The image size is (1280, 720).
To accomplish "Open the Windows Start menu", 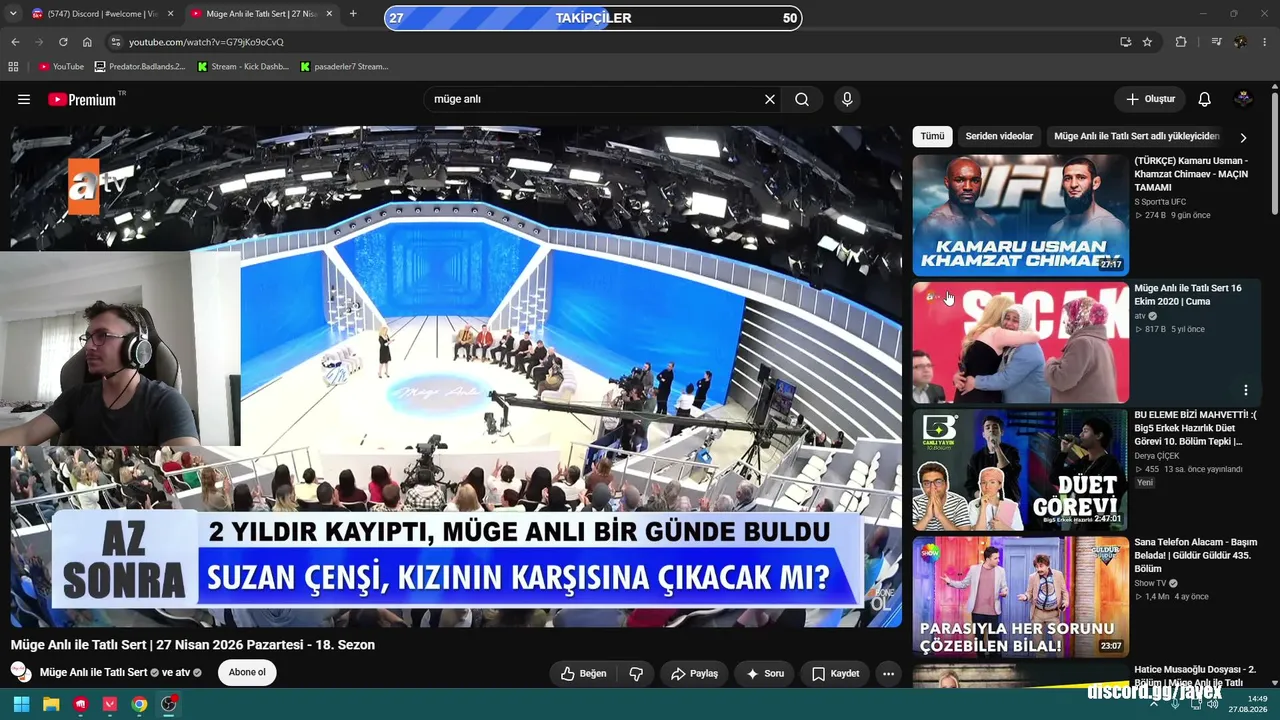I will [x=21, y=704].
